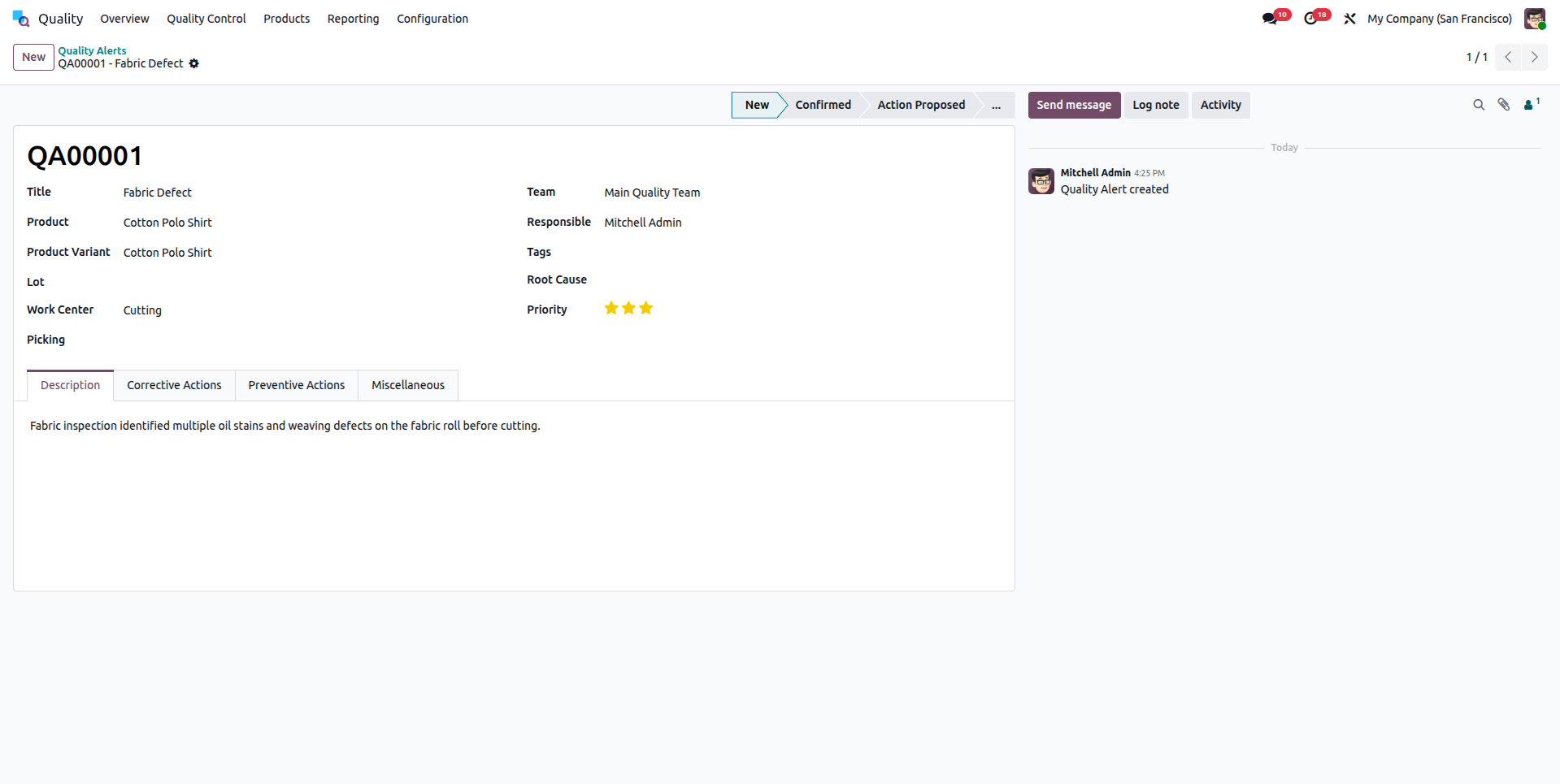Open the Responsible field dropdown

[x=802, y=223]
